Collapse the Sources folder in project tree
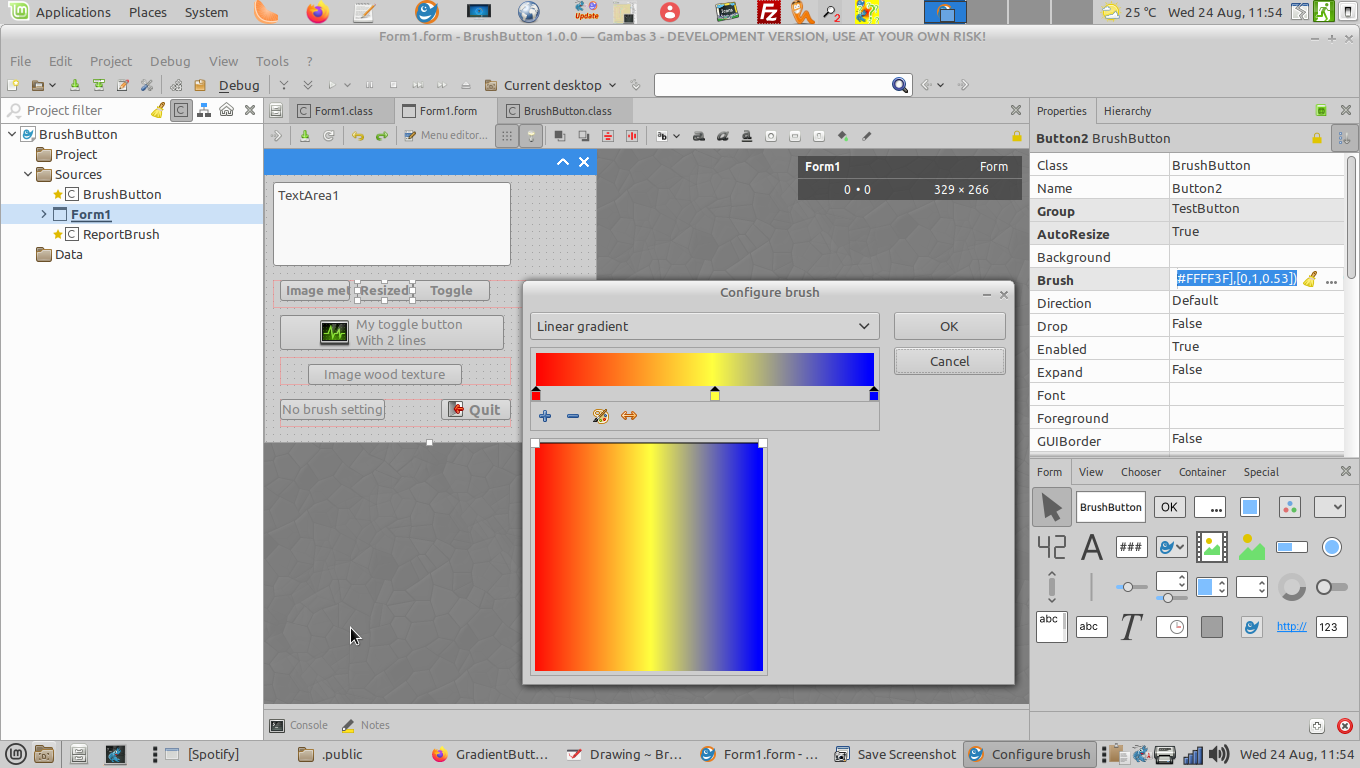Viewport: 1360px width, 768px height. pos(27,174)
